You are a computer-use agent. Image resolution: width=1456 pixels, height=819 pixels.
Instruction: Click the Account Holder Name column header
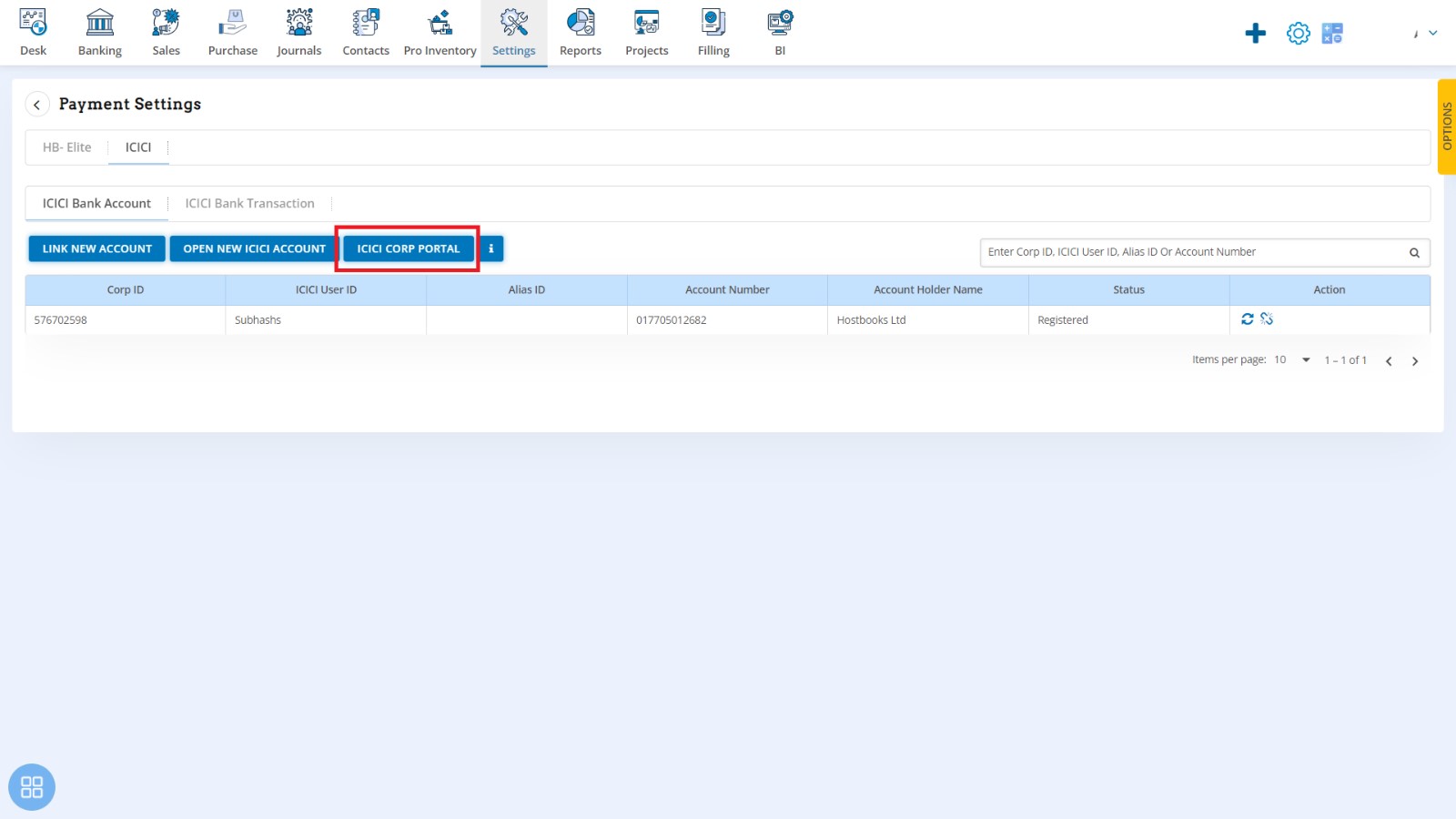click(x=928, y=290)
